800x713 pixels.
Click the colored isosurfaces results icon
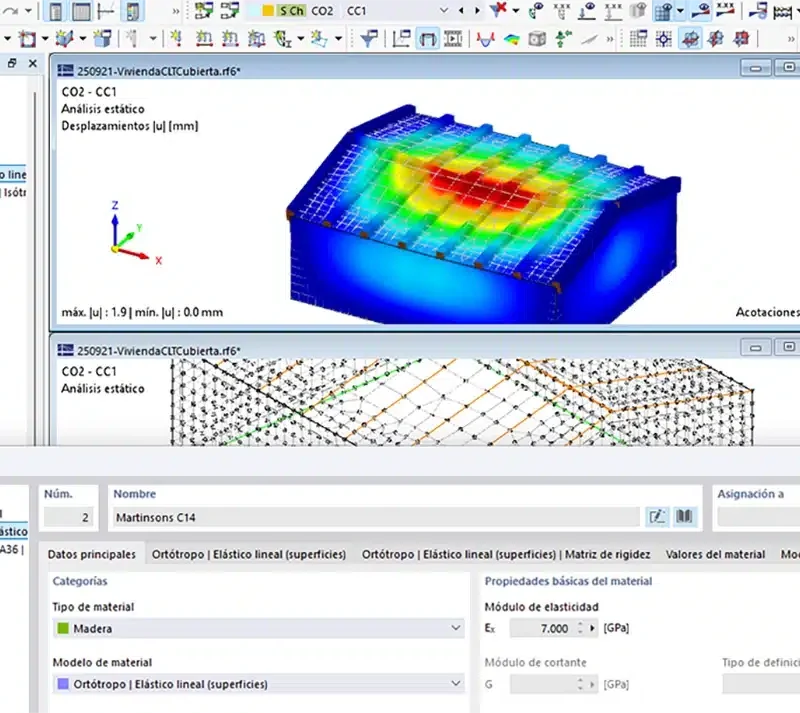tap(511, 39)
